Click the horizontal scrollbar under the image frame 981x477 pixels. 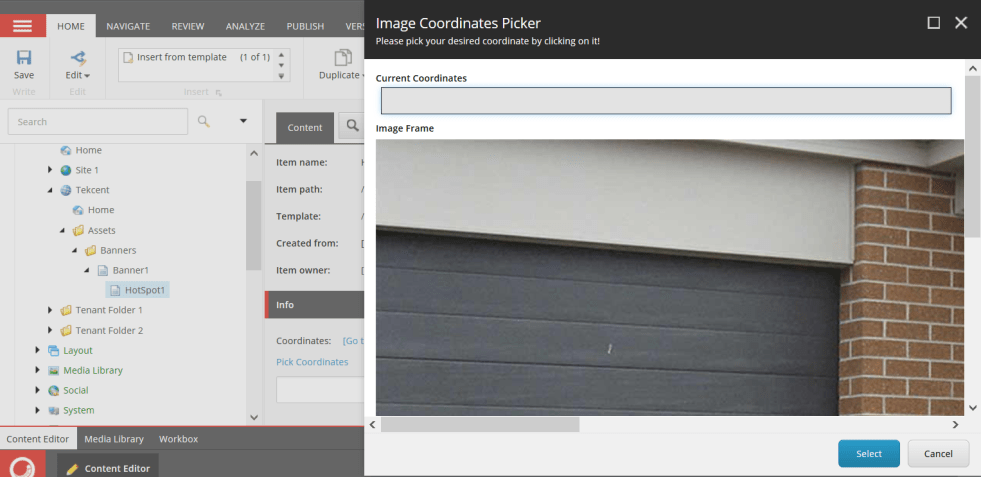pyautogui.click(x=480, y=425)
